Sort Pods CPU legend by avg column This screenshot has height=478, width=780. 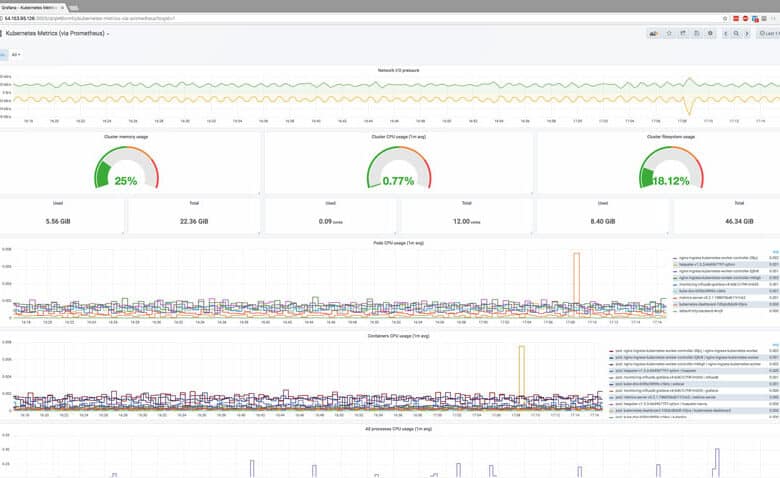776,252
